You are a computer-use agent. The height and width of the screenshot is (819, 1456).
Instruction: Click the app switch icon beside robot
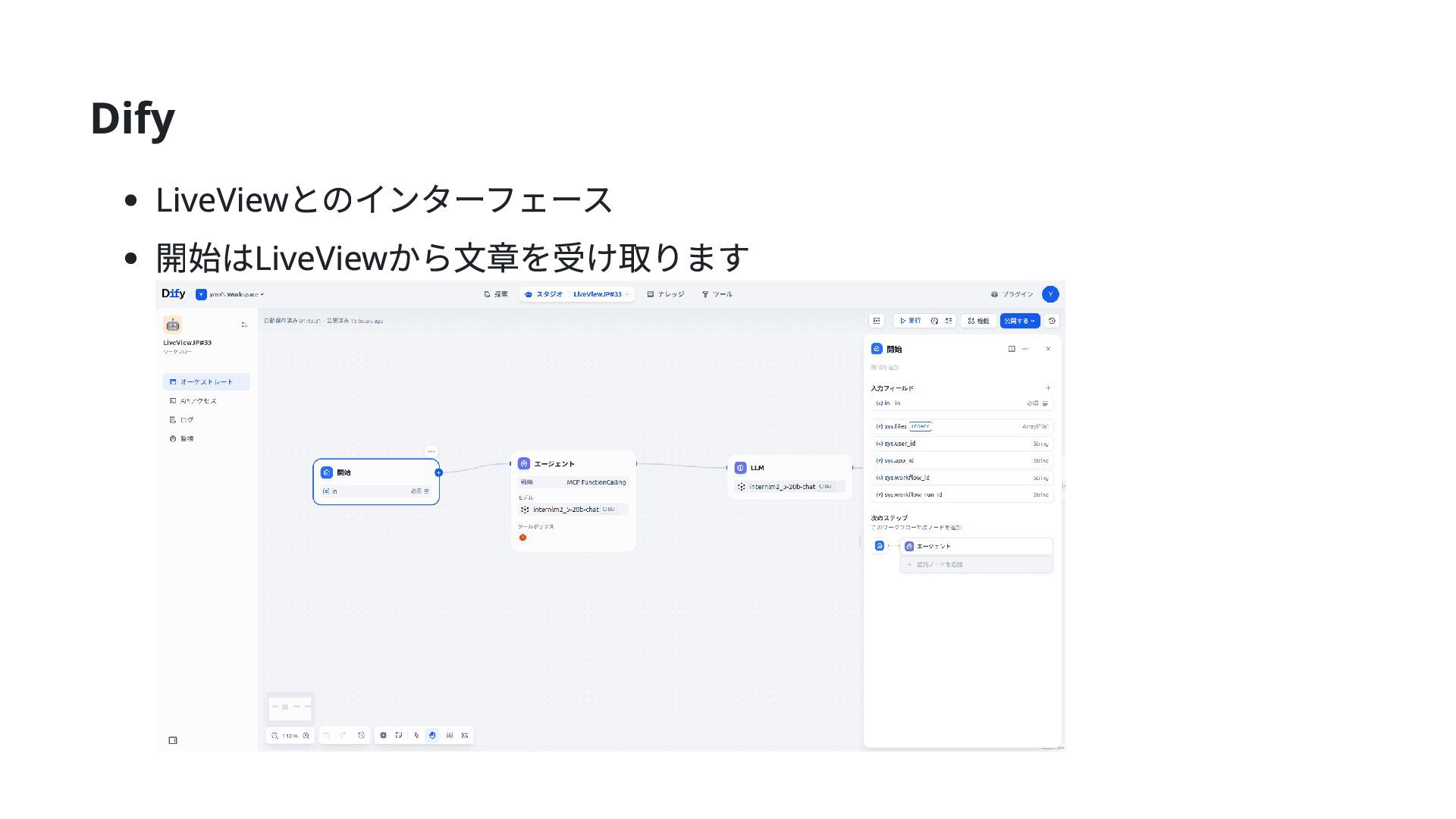tap(244, 325)
